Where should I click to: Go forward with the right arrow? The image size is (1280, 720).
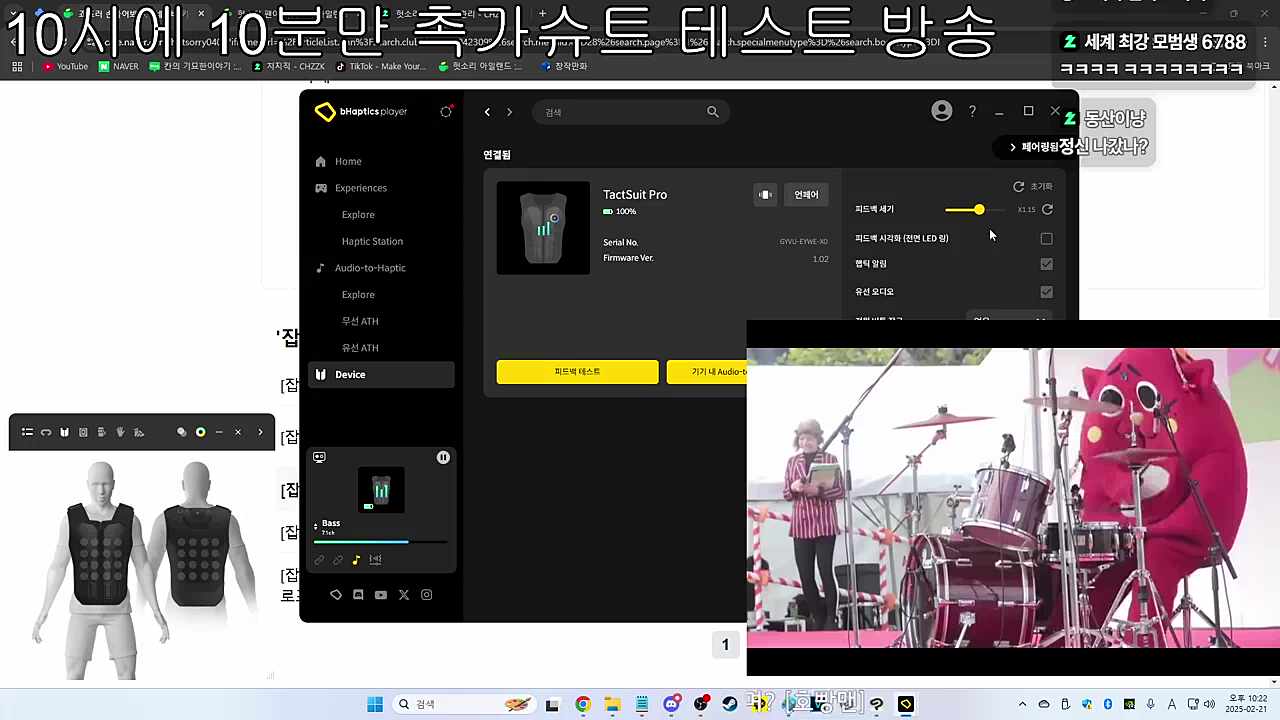pyautogui.click(x=509, y=112)
